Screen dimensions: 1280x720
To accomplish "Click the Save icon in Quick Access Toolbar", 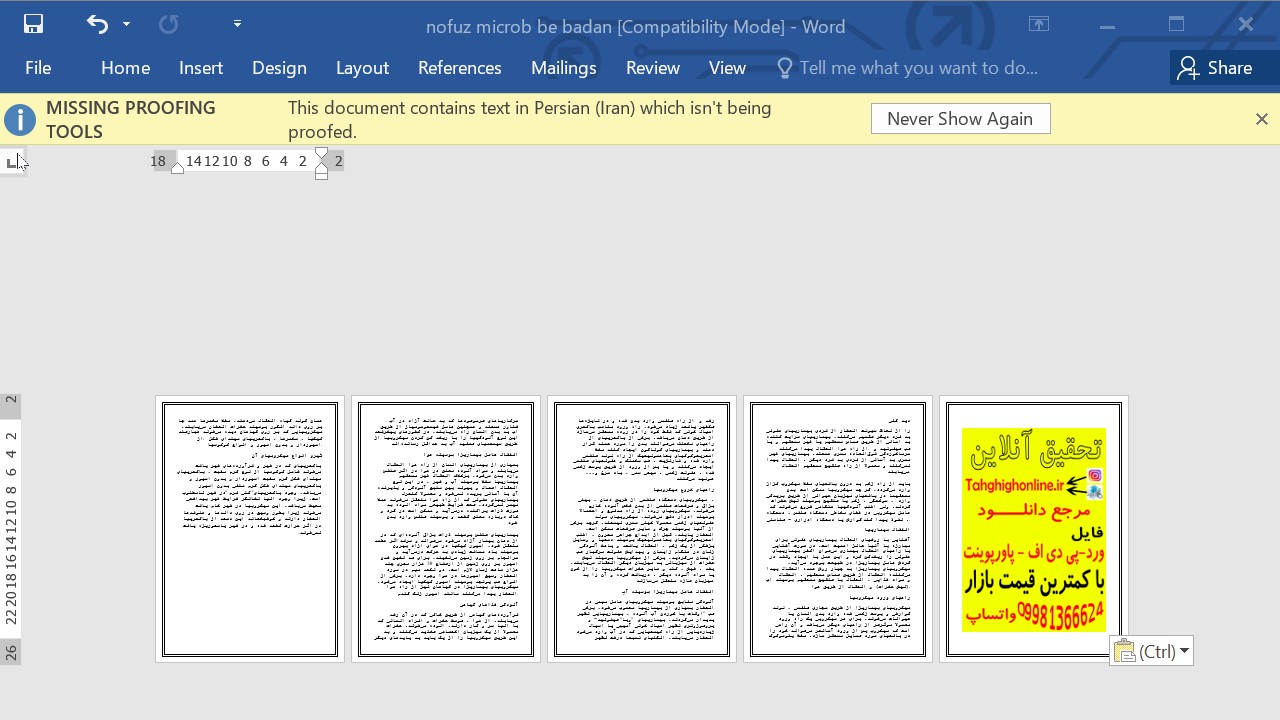I will click(33, 24).
